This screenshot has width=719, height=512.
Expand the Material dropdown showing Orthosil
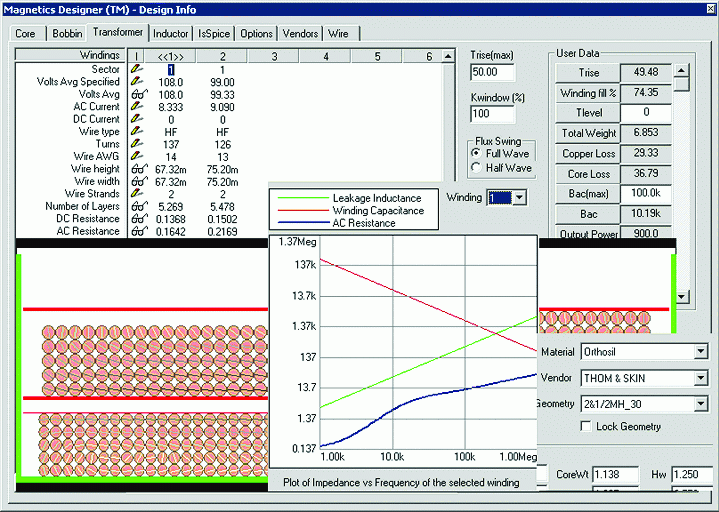coord(700,352)
